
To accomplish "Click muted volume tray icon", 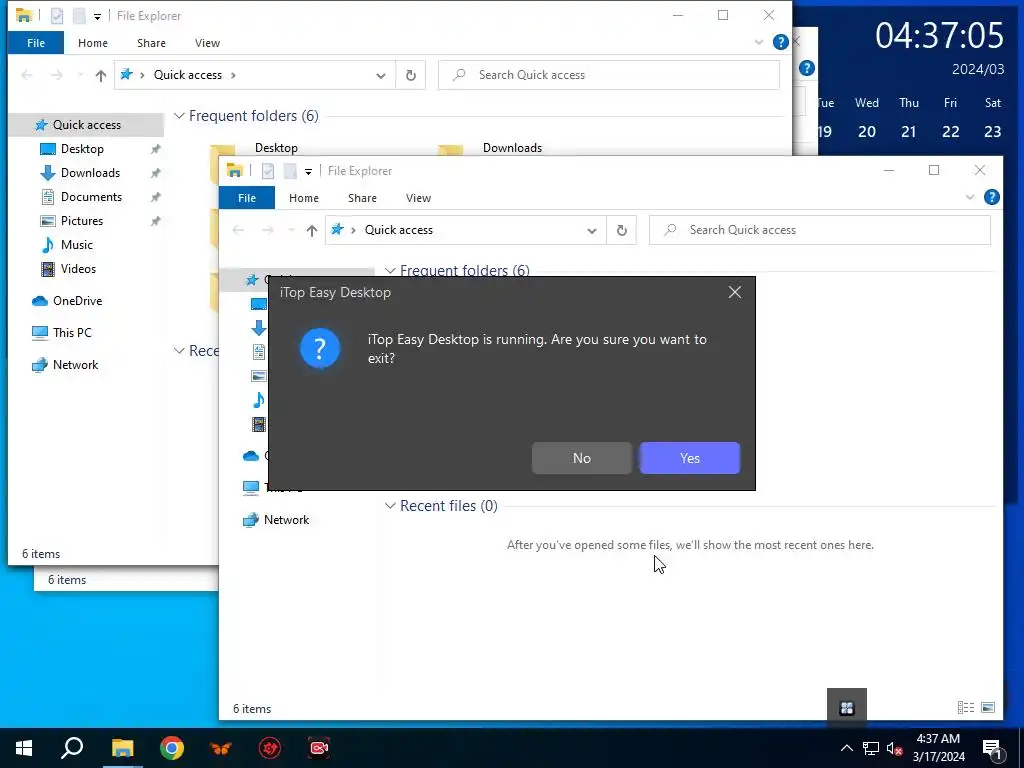I will point(895,748).
